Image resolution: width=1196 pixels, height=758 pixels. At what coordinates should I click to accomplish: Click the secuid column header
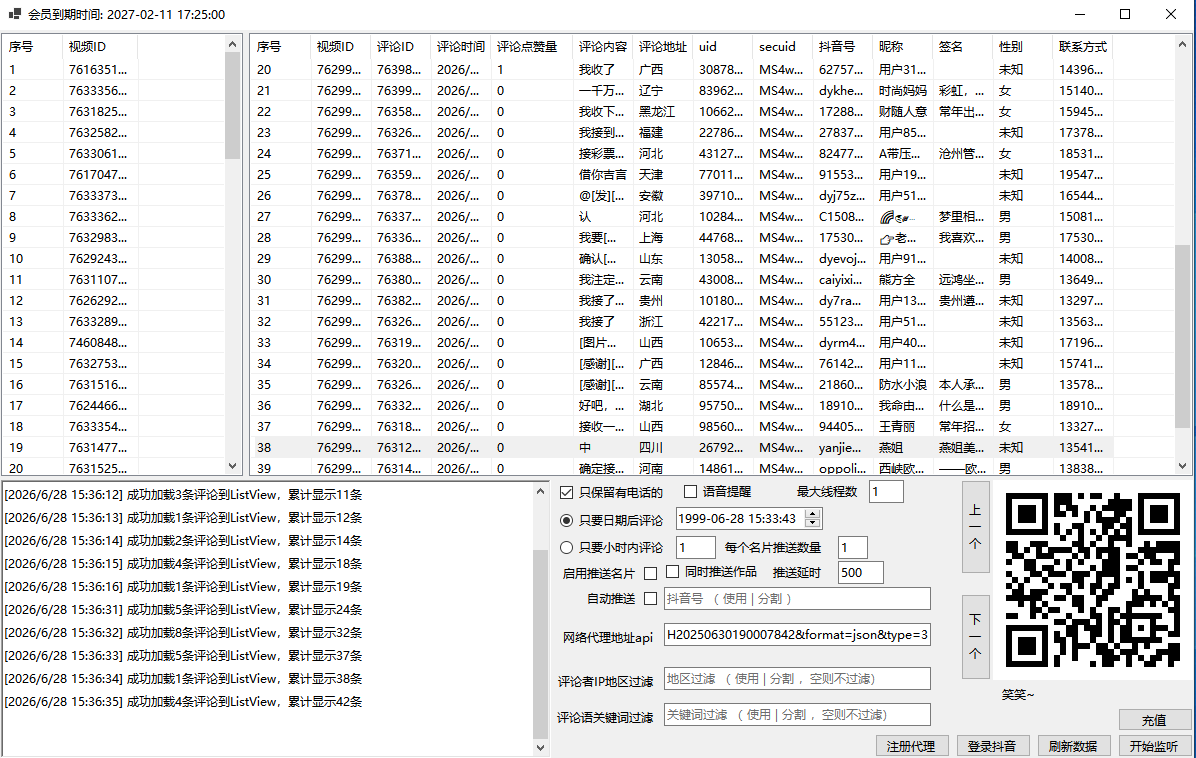pyautogui.click(x=783, y=47)
